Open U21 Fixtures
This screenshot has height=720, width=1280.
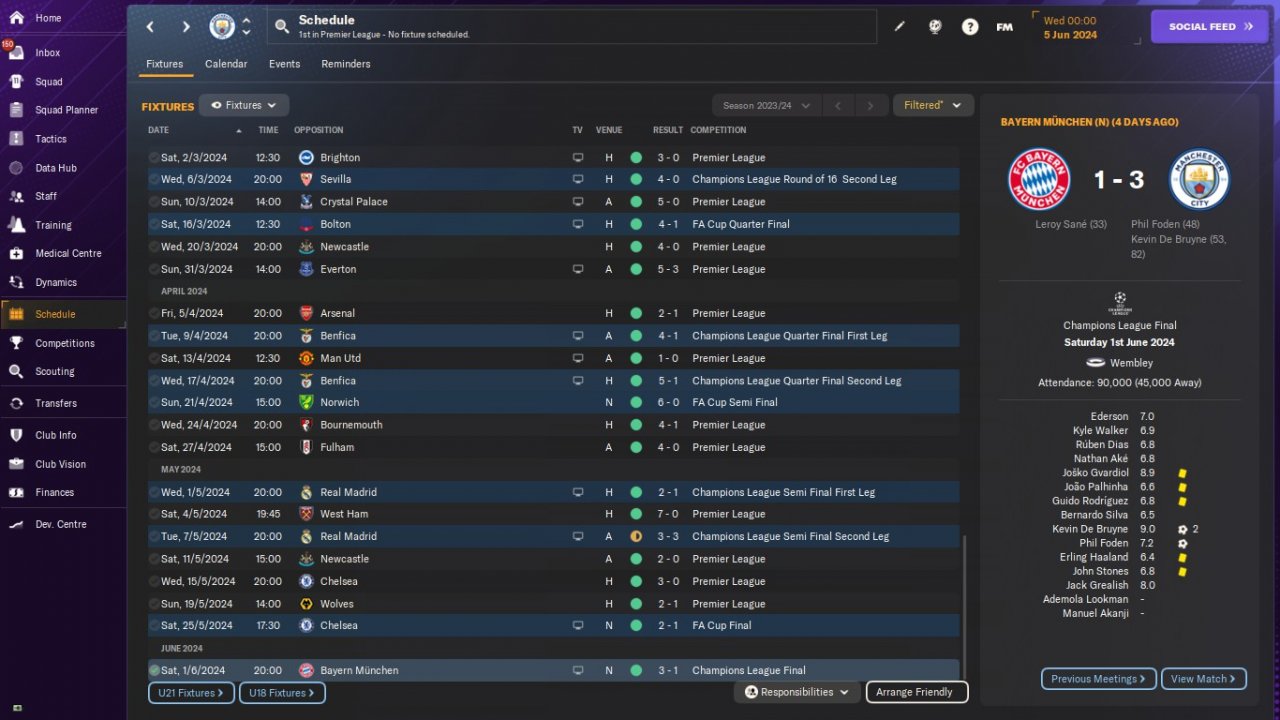[x=191, y=692]
